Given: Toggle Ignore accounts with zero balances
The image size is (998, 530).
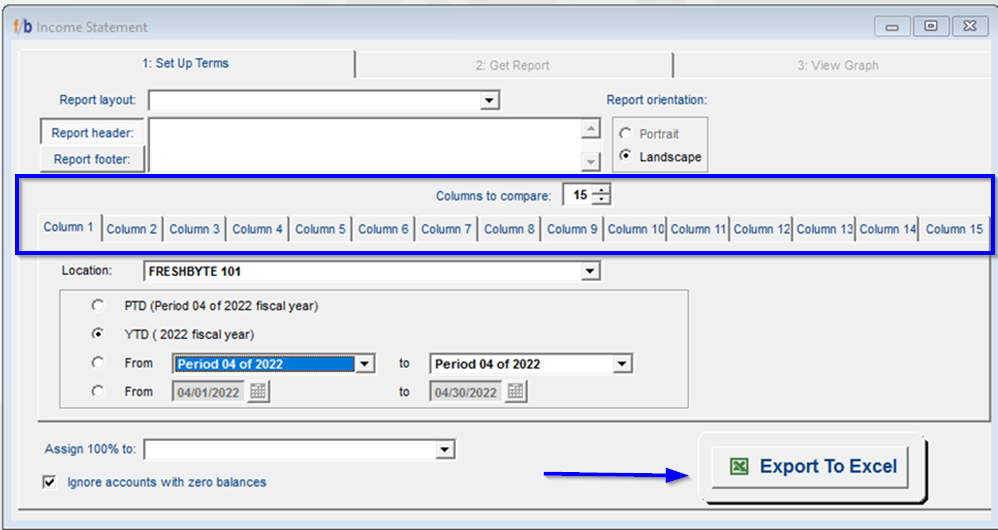Looking at the screenshot, I should 49,482.
